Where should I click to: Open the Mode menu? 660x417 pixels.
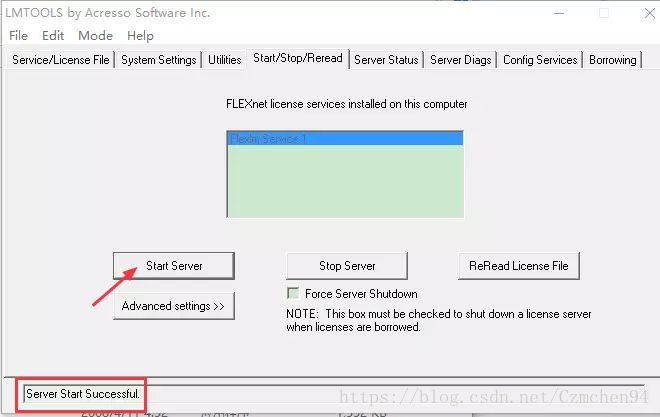(96, 36)
